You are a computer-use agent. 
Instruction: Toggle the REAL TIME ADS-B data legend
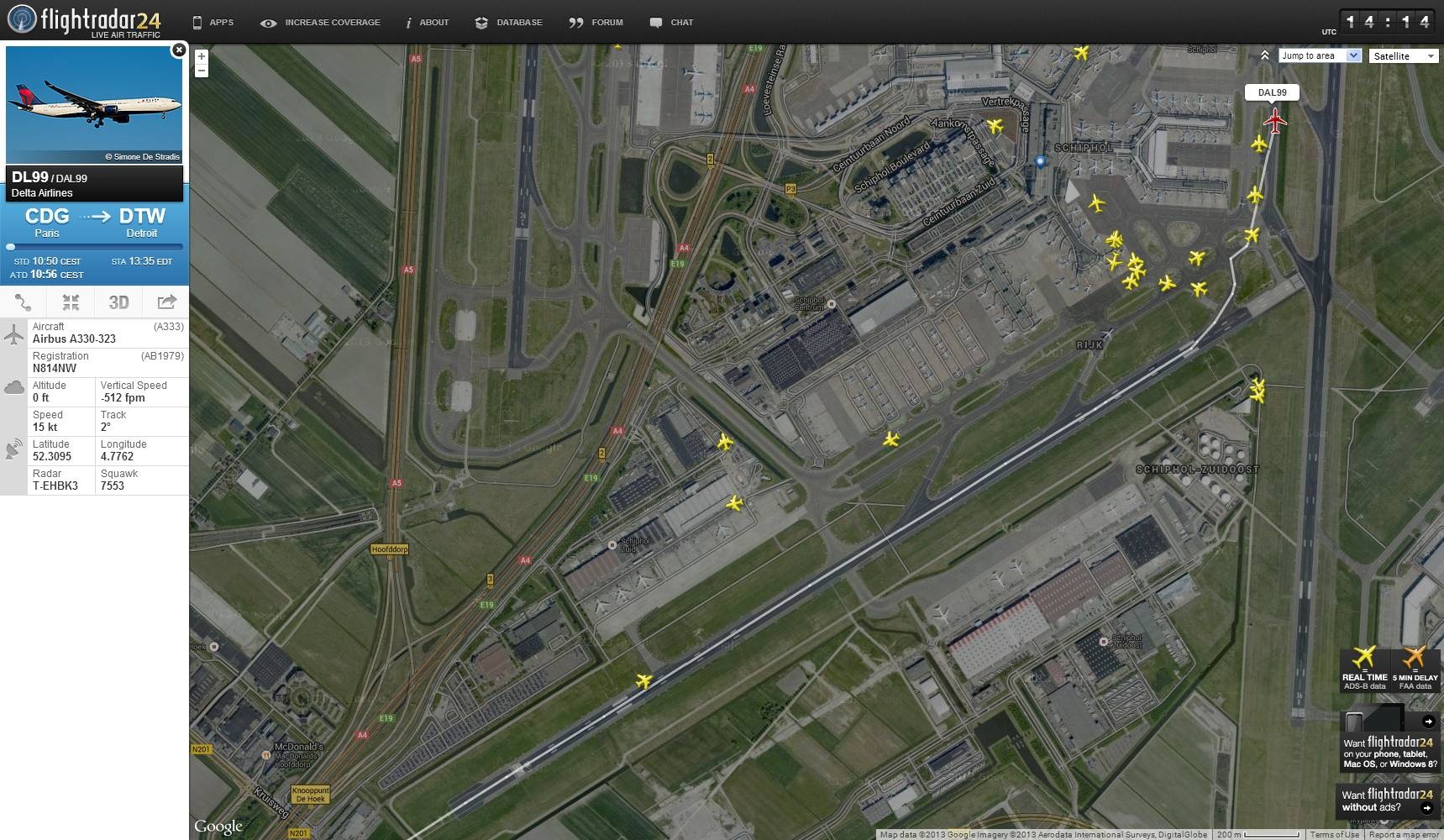(x=1364, y=669)
